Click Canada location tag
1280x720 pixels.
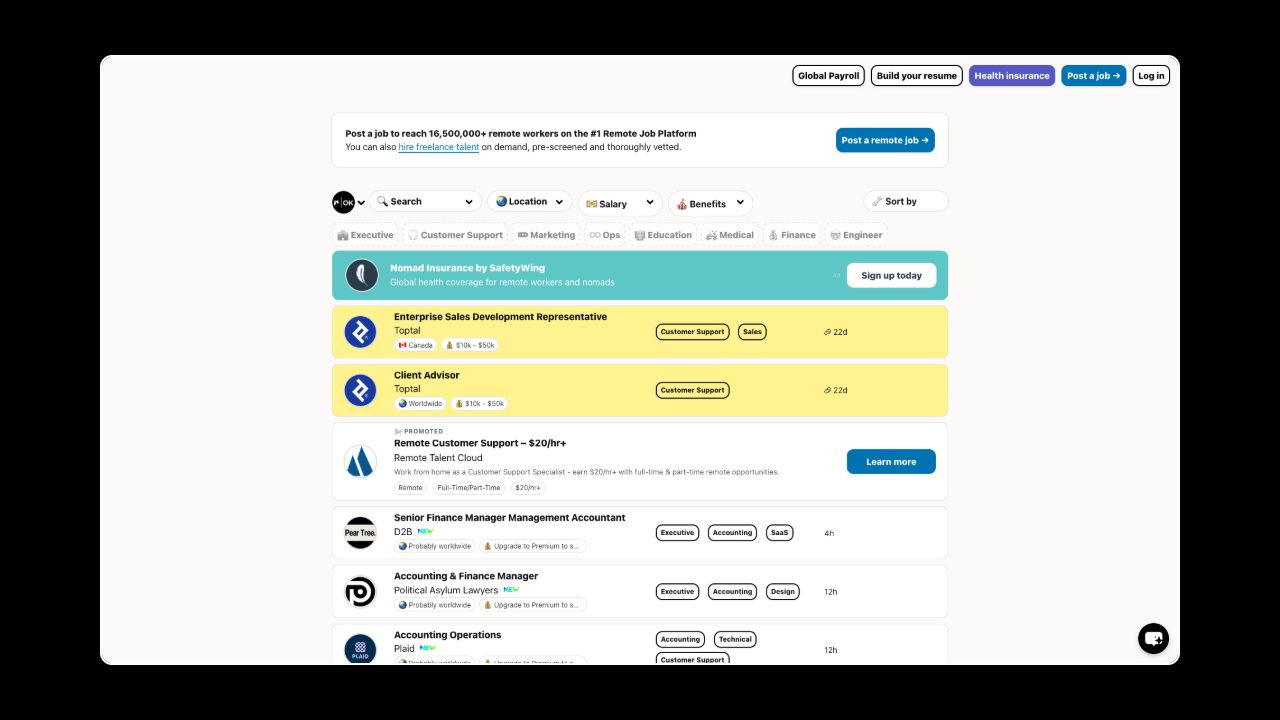(416, 345)
